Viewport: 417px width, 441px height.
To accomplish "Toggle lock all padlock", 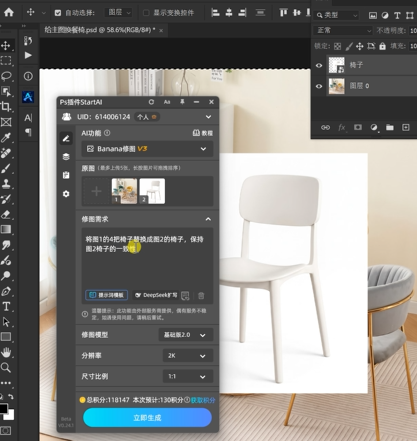I will pos(382,46).
